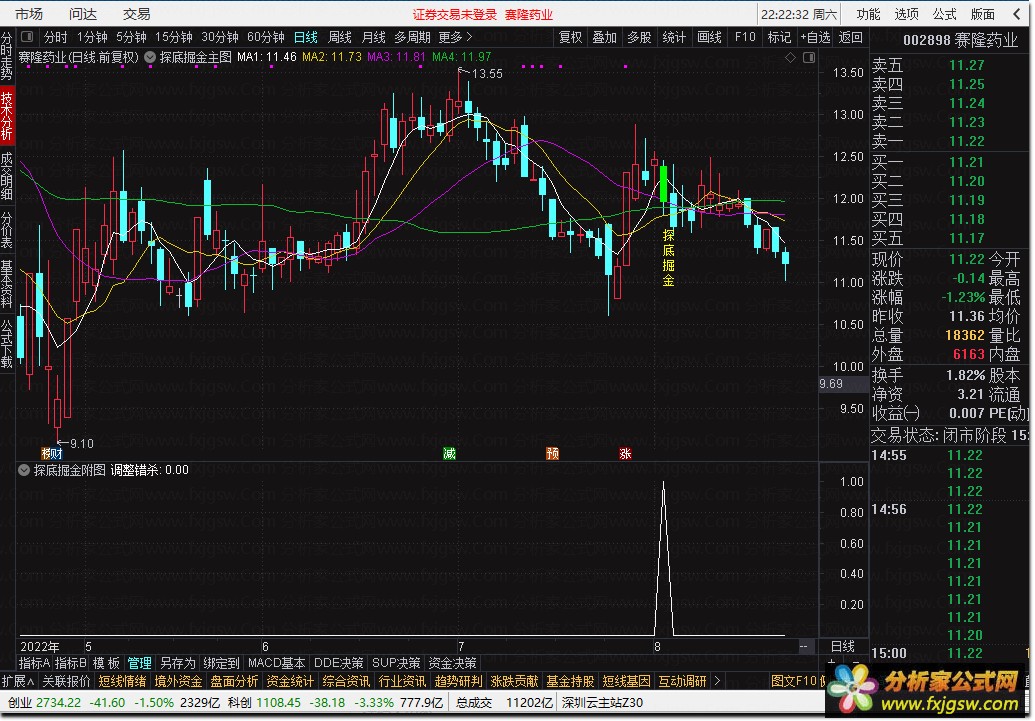
Task: Switch to 5分钟 period
Action: point(131,38)
